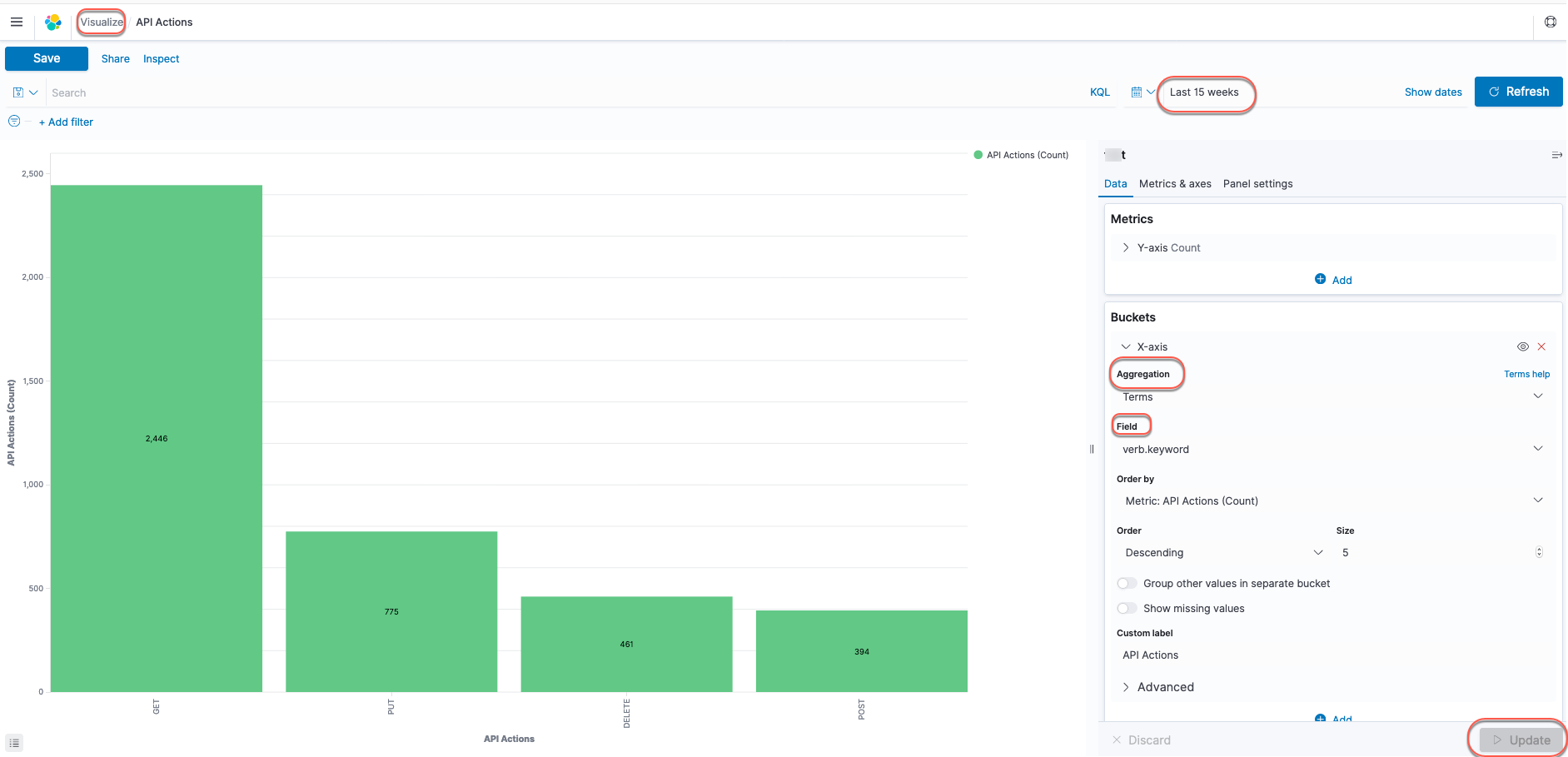The image size is (1568, 757).
Task: Switch to the Data tab
Action: coord(1115,184)
